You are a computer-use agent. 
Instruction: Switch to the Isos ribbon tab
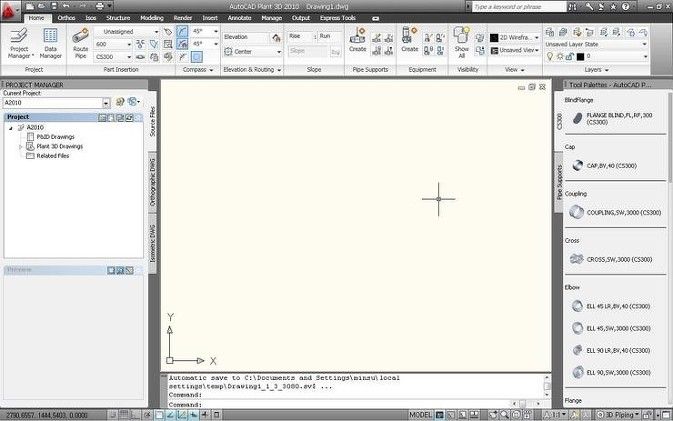pos(91,18)
